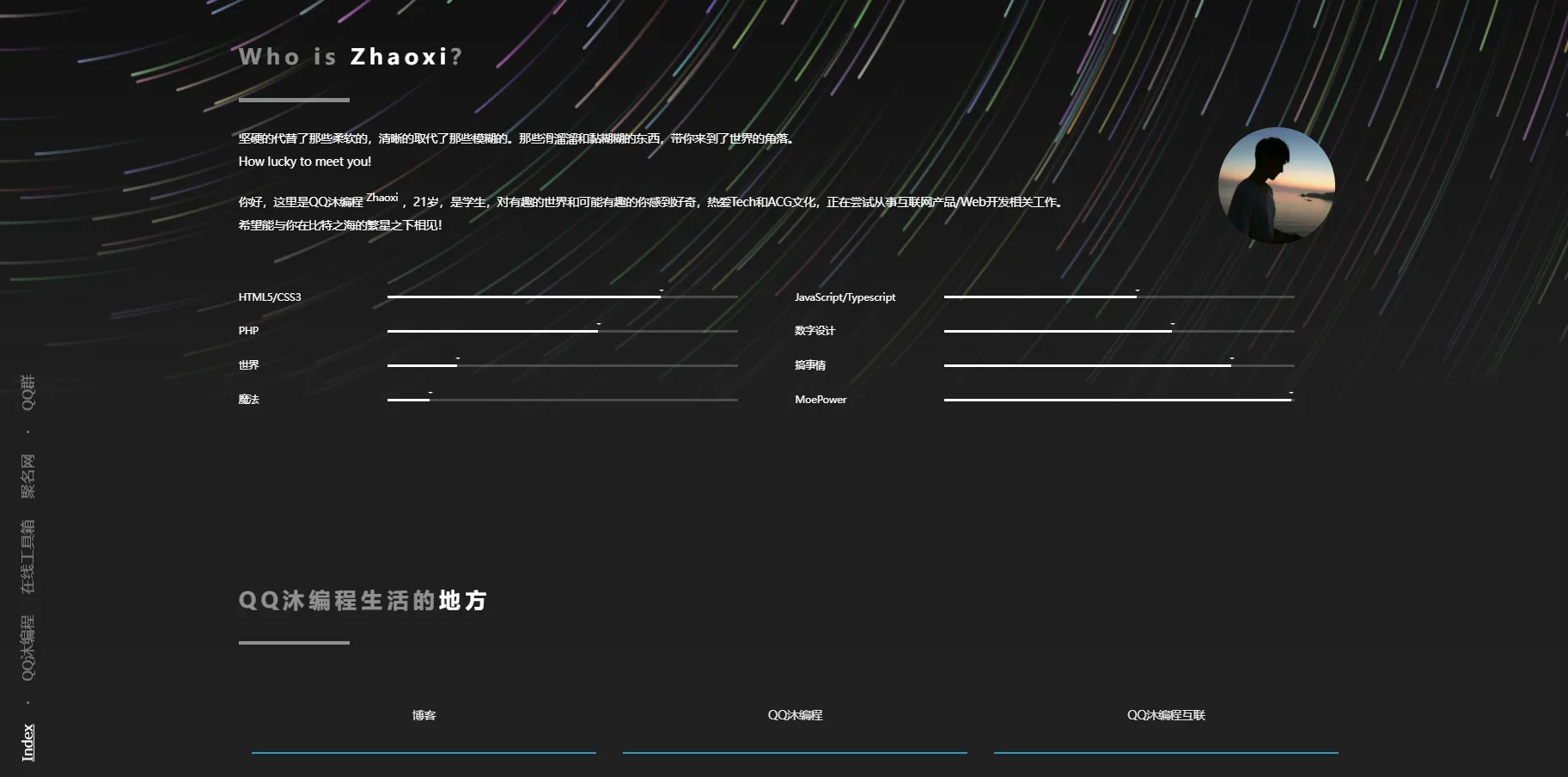The image size is (1568, 777).
Task: Click the MoePower skill progress bar
Action: click(x=1117, y=400)
